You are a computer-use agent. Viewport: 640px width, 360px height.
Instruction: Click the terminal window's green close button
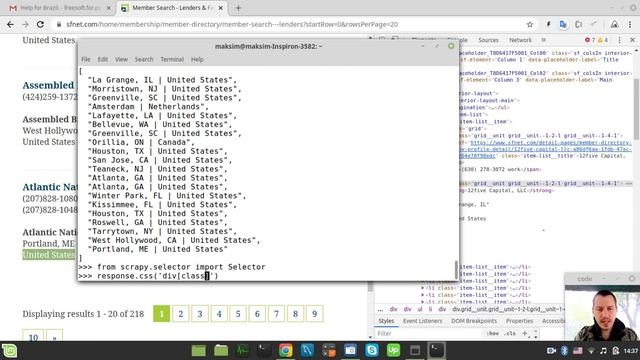click(x=451, y=46)
